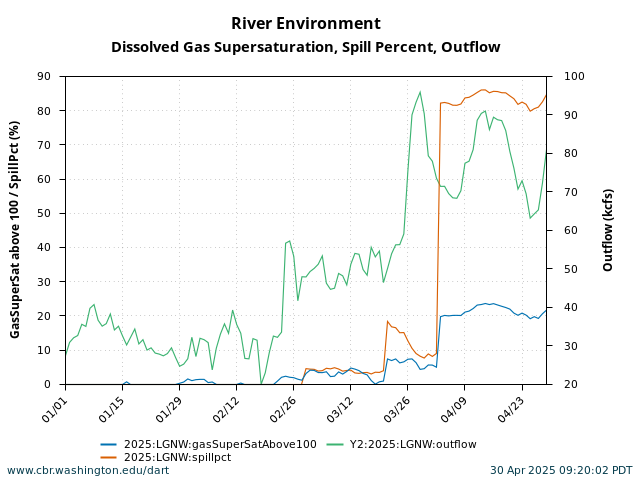Click right axis outflow value 100

(x=574, y=76)
